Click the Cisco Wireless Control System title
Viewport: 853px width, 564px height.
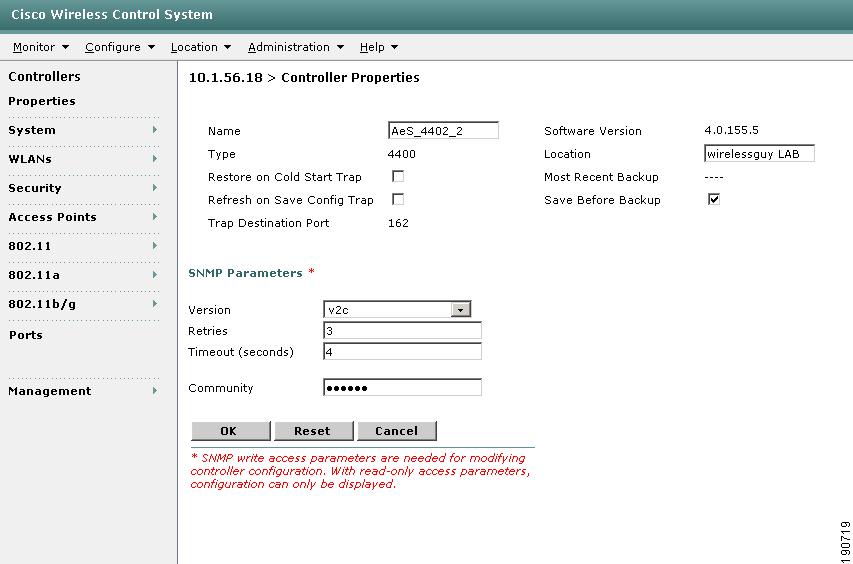point(112,15)
